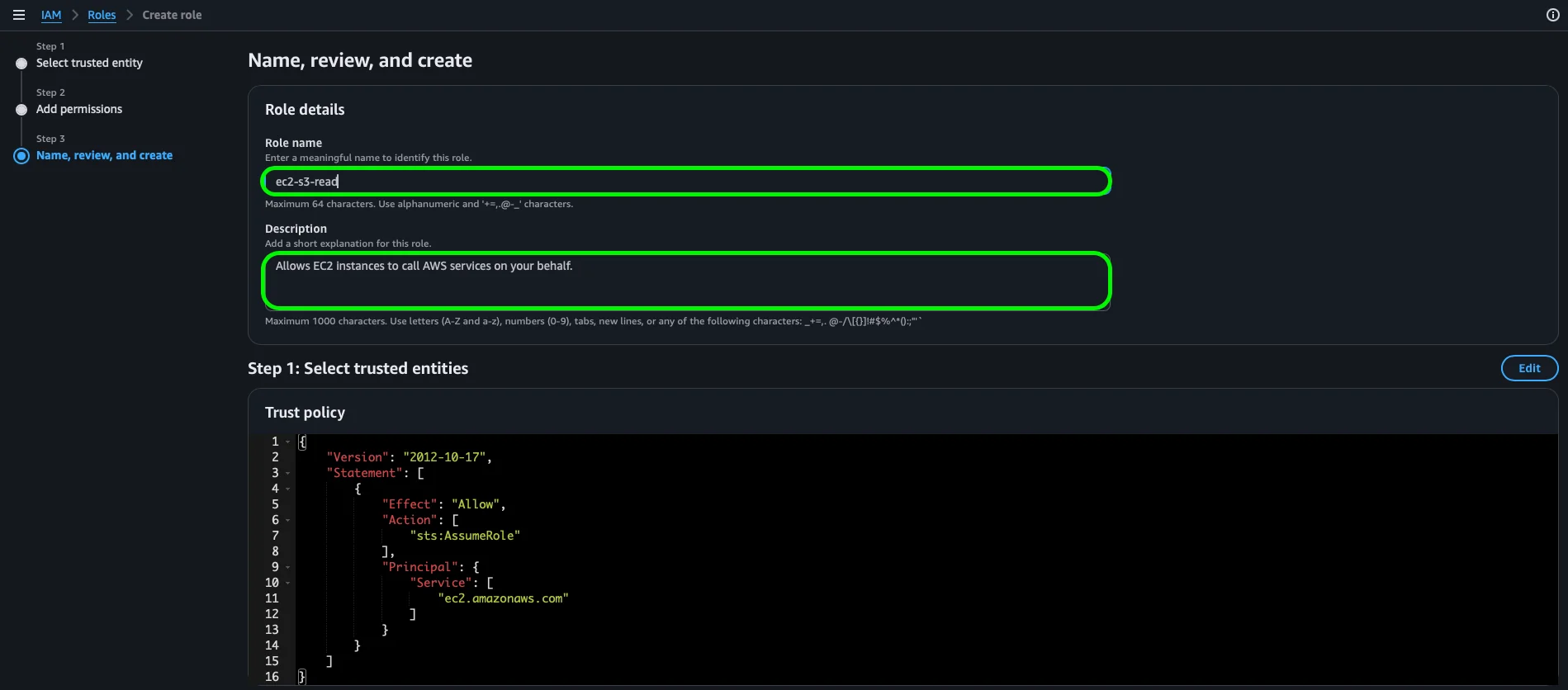Click the Trust policy heading

[x=305, y=413]
